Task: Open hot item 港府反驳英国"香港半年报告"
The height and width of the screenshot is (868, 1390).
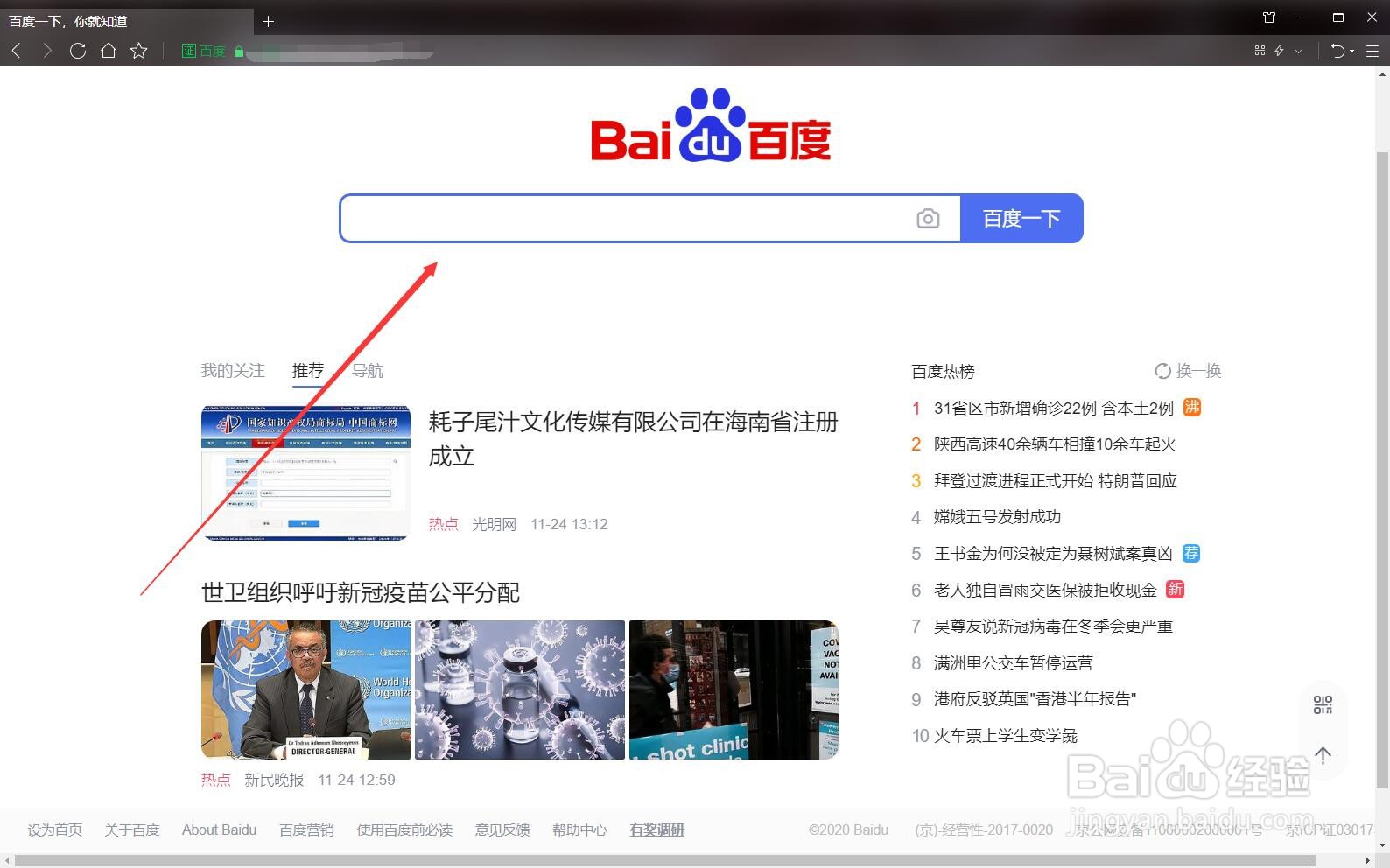Action: click(1035, 699)
